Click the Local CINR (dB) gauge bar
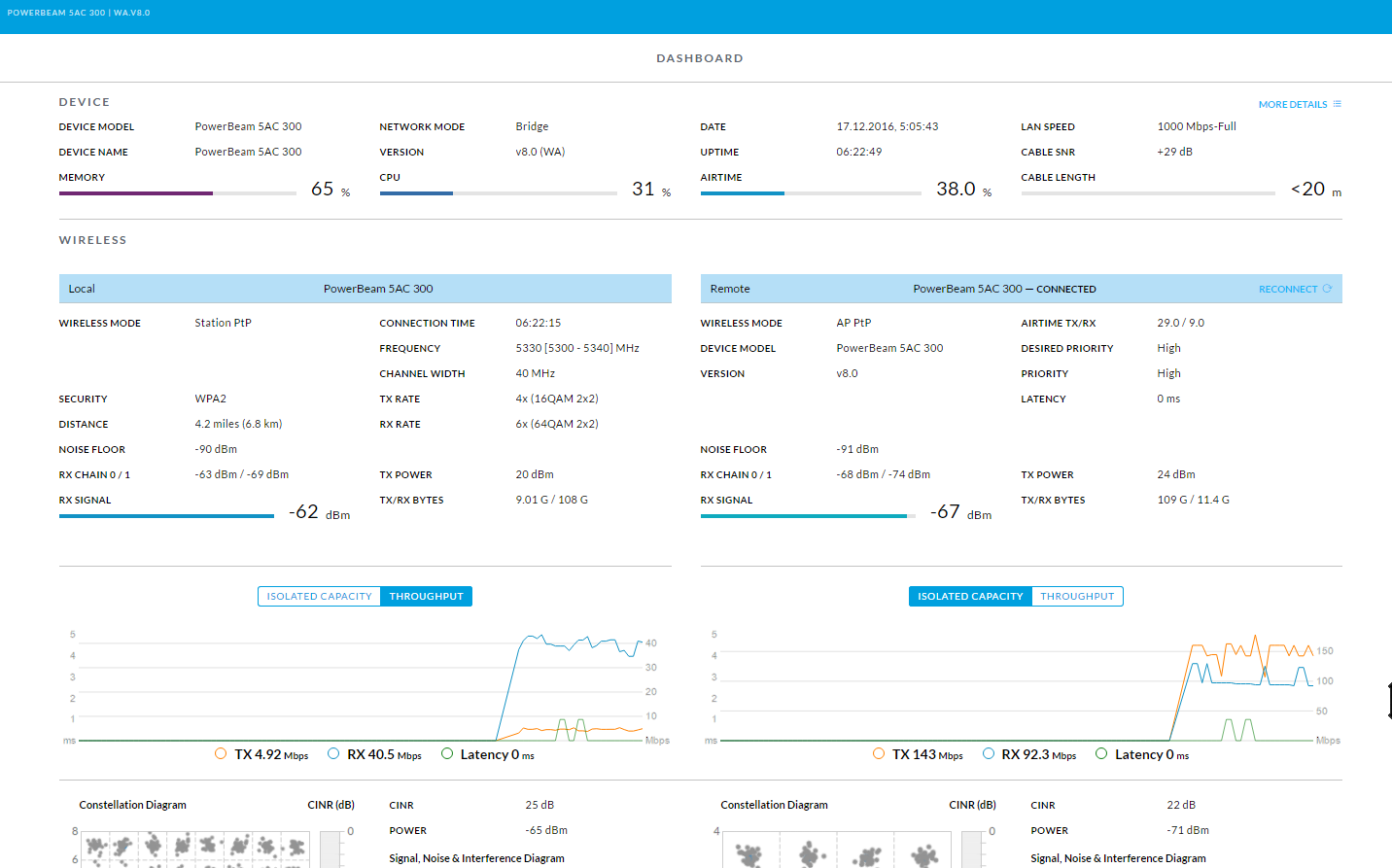1392x868 pixels. [x=331, y=849]
